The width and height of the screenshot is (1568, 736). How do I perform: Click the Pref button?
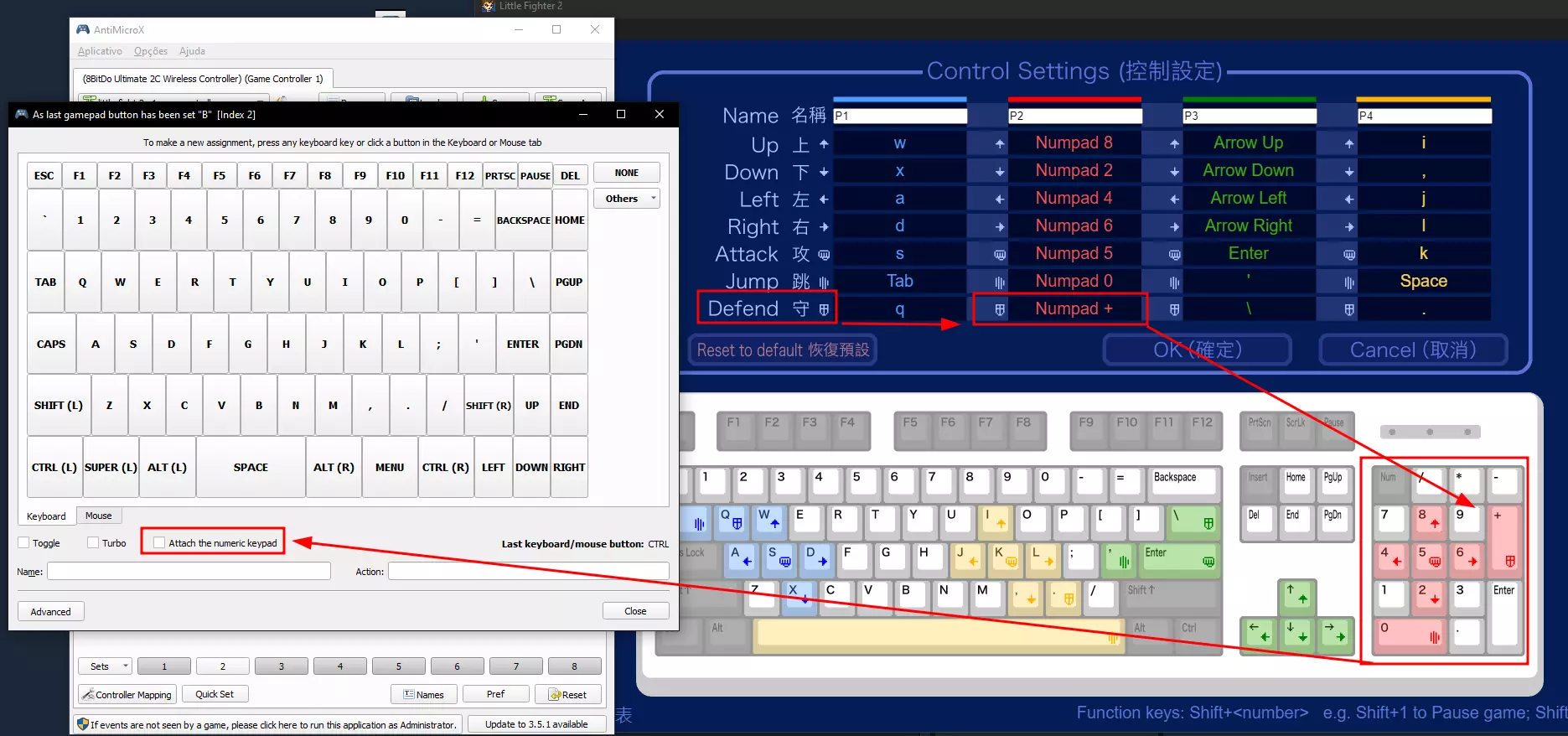tap(496, 694)
